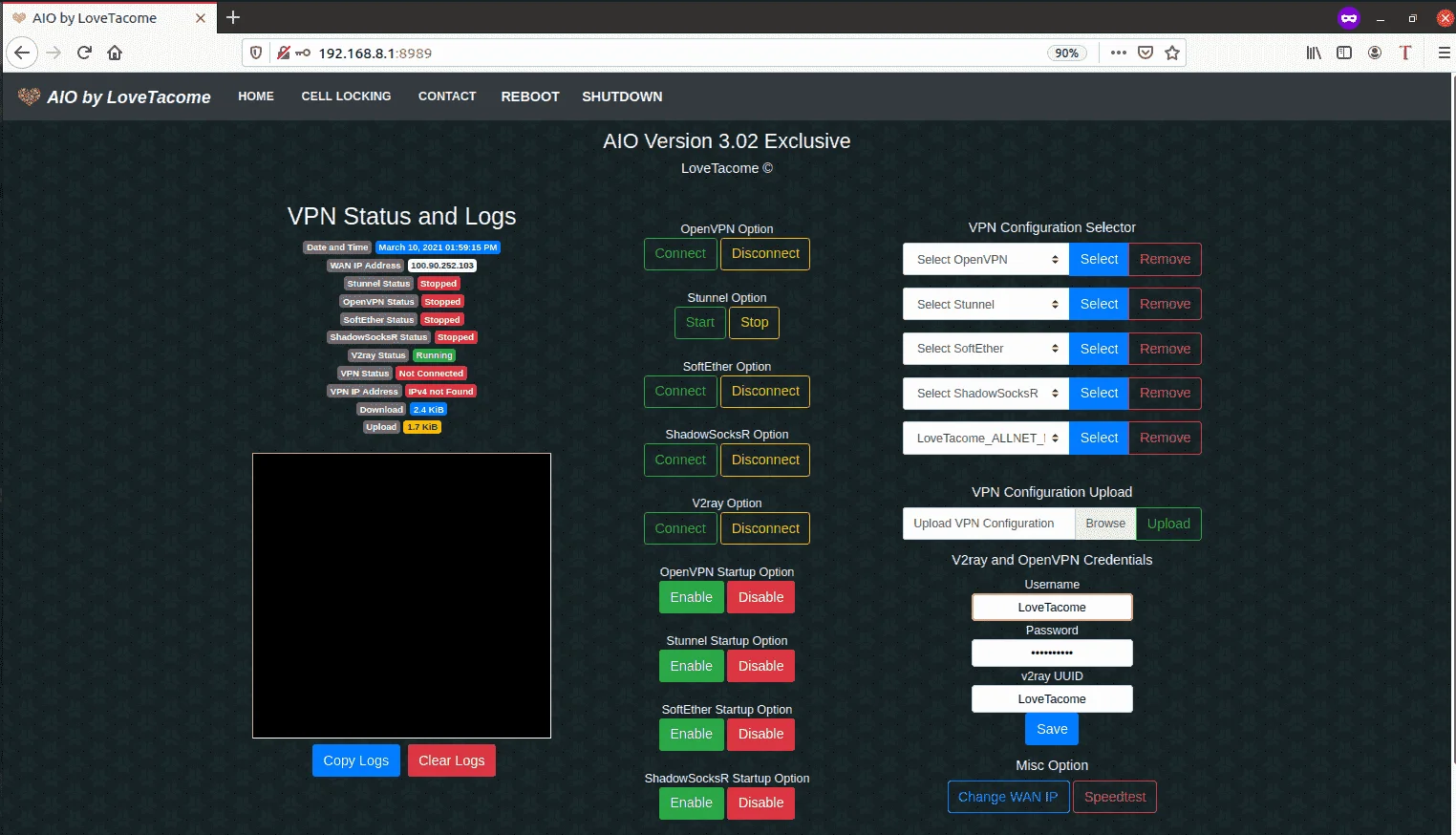Open the Select OpenVPN dropdown
The width and height of the screenshot is (1456, 835).
[x=985, y=259]
